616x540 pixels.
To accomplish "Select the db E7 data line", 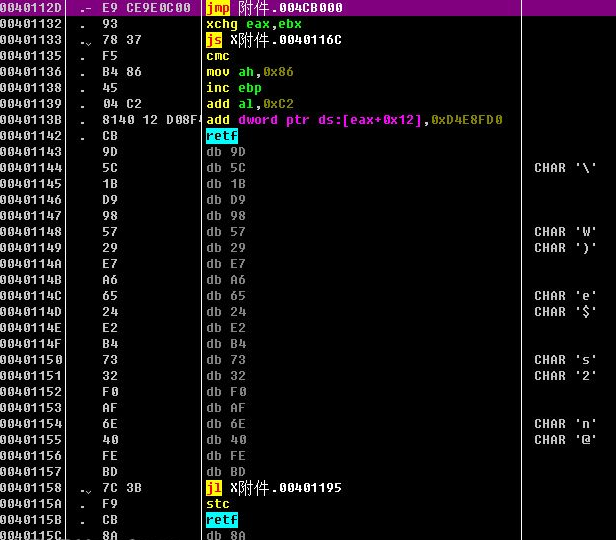I will 226,264.
